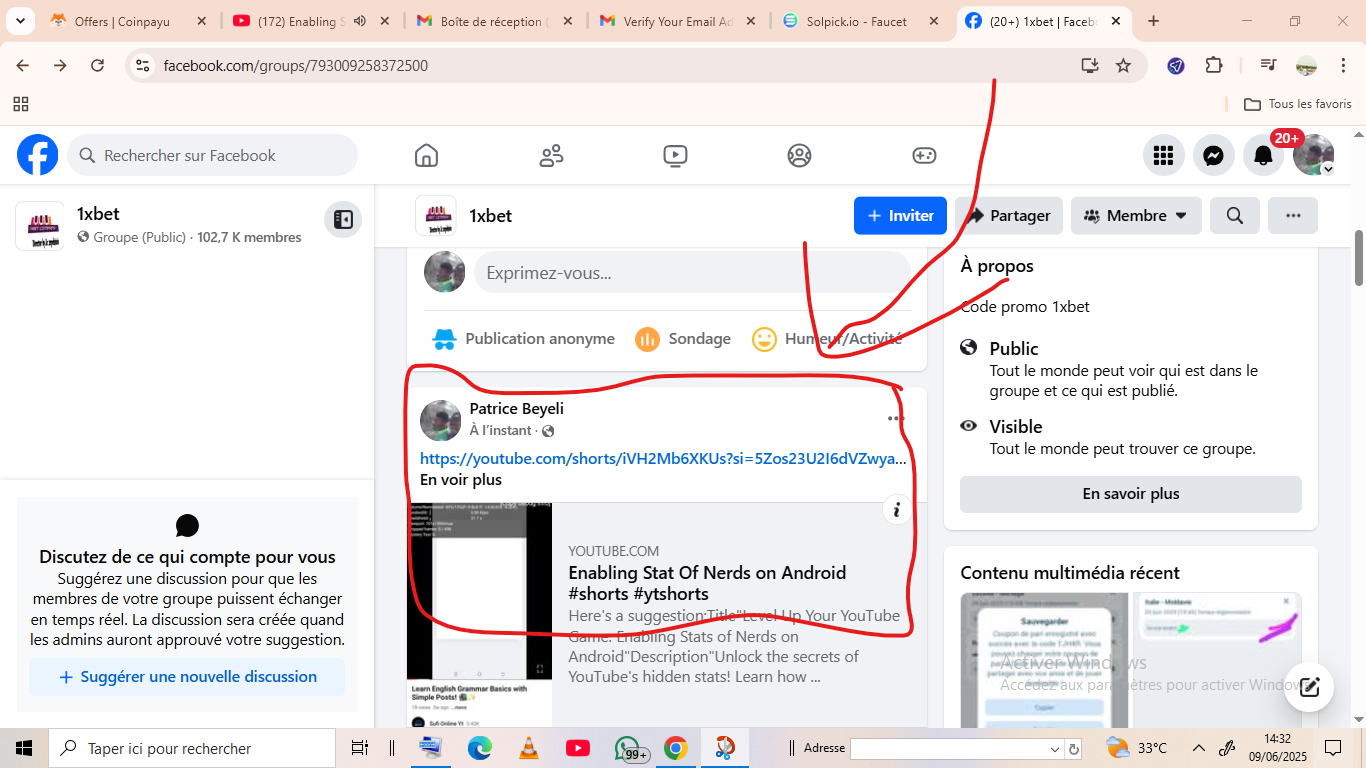Viewport: 1366px width, 768px height.
Task: Open the Groups icon in top navigation
Action: [799, 156]
